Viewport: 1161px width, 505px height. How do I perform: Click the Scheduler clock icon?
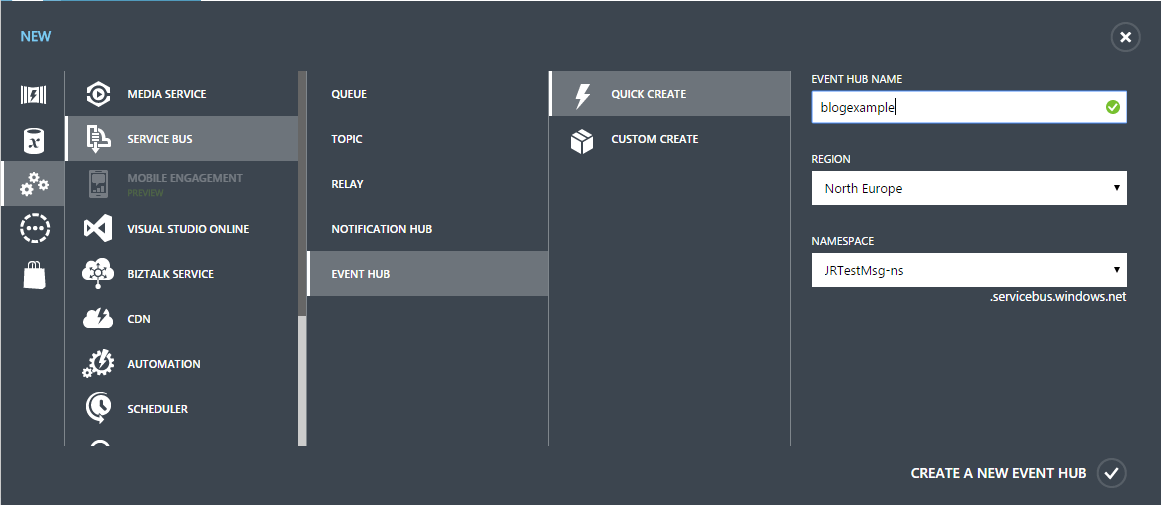tap(98, 409)
